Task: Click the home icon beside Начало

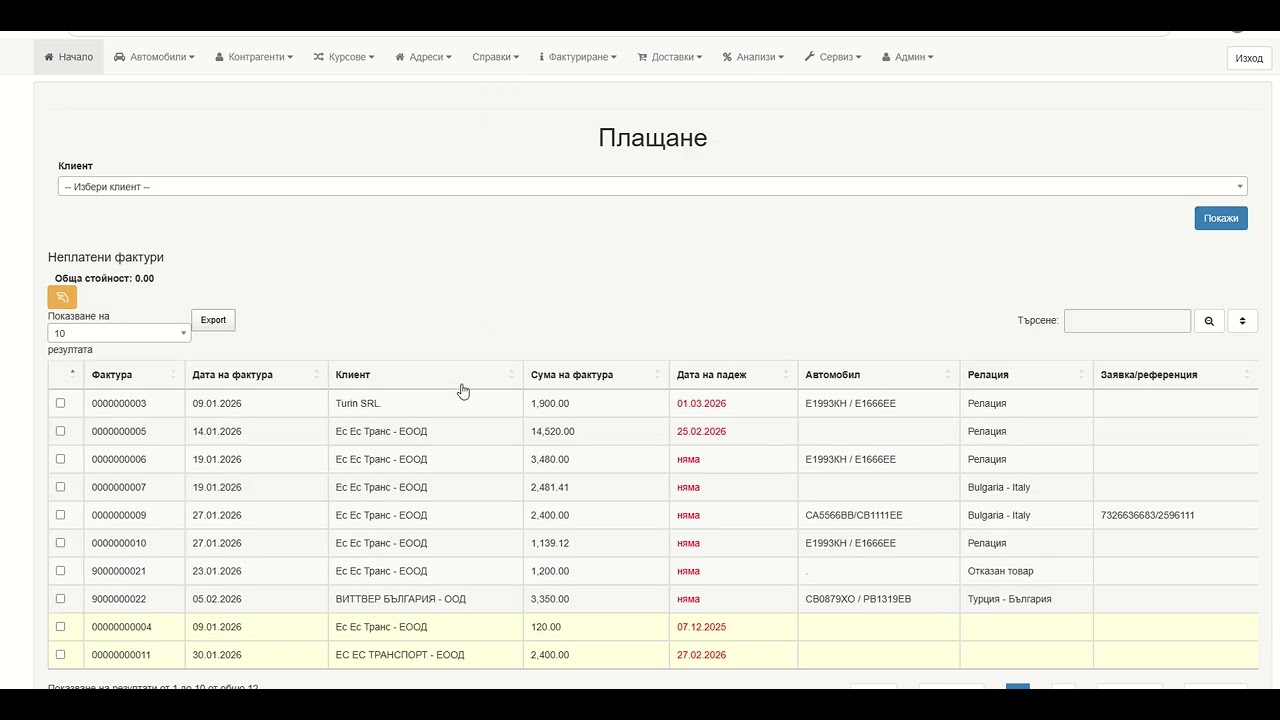Action: (49, 57)
